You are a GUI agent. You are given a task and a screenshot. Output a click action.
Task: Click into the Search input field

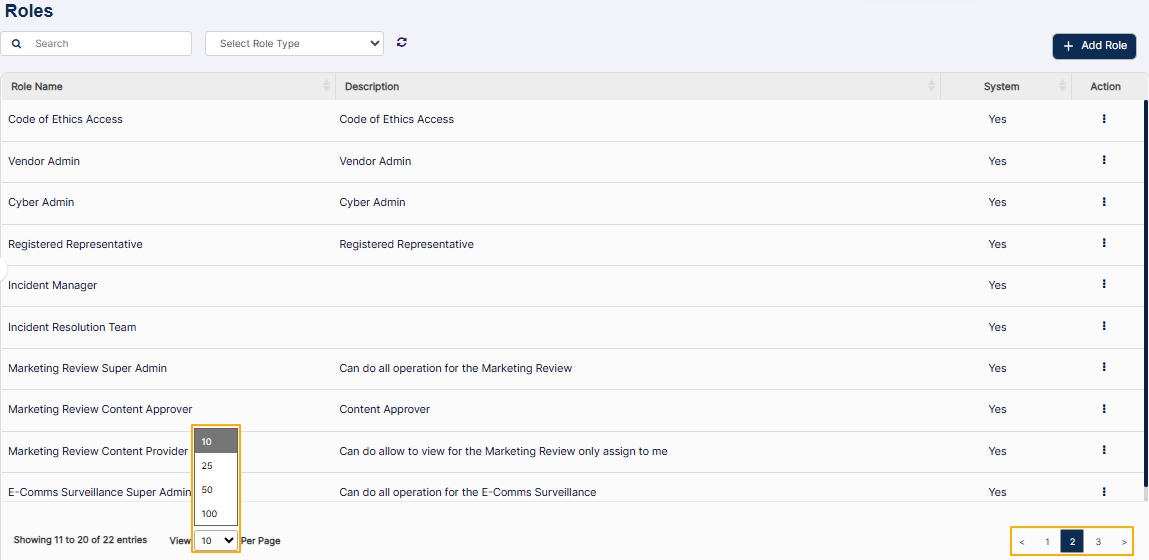[x=96, y=43]
